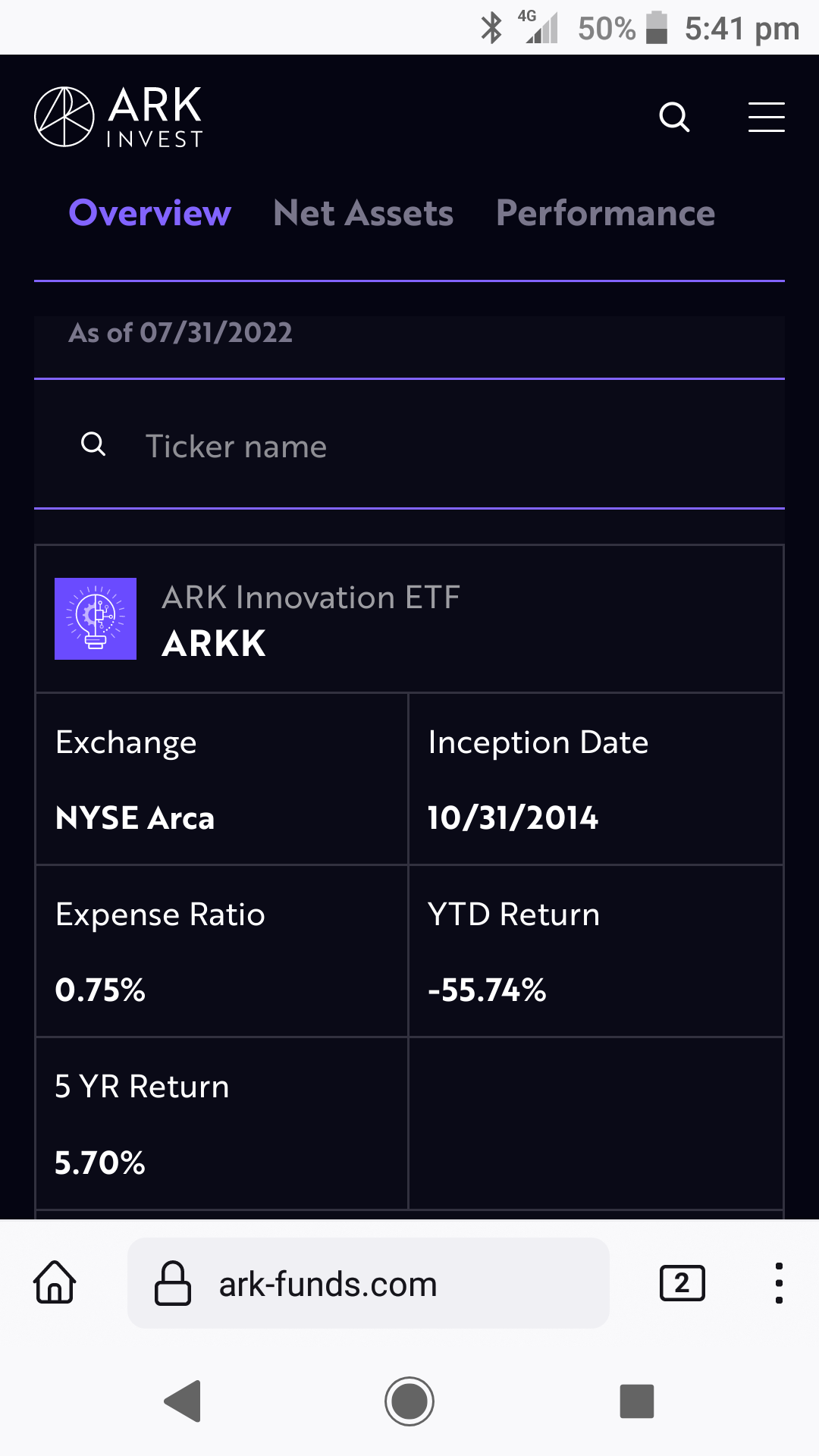Tap the YTD Return cell showing -55.74%
The width and height of the screenshot is (819, 1456).
pos(595,951)
